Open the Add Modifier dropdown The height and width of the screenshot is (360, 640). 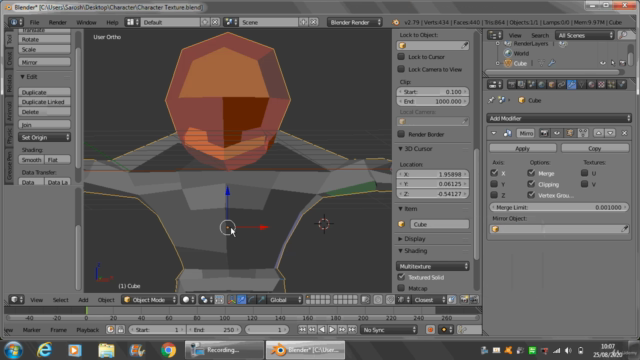[x=559, y=118]
